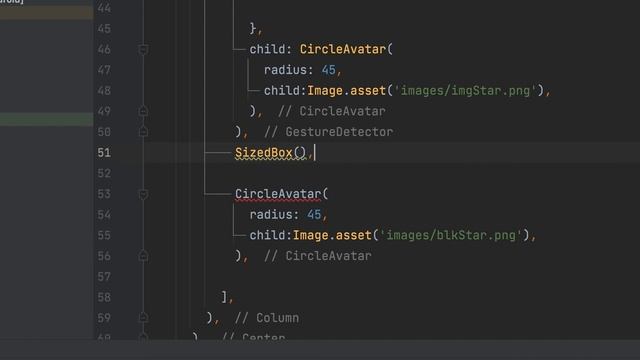Click the radius value 45 on line 47

click(x=328, y=70)
